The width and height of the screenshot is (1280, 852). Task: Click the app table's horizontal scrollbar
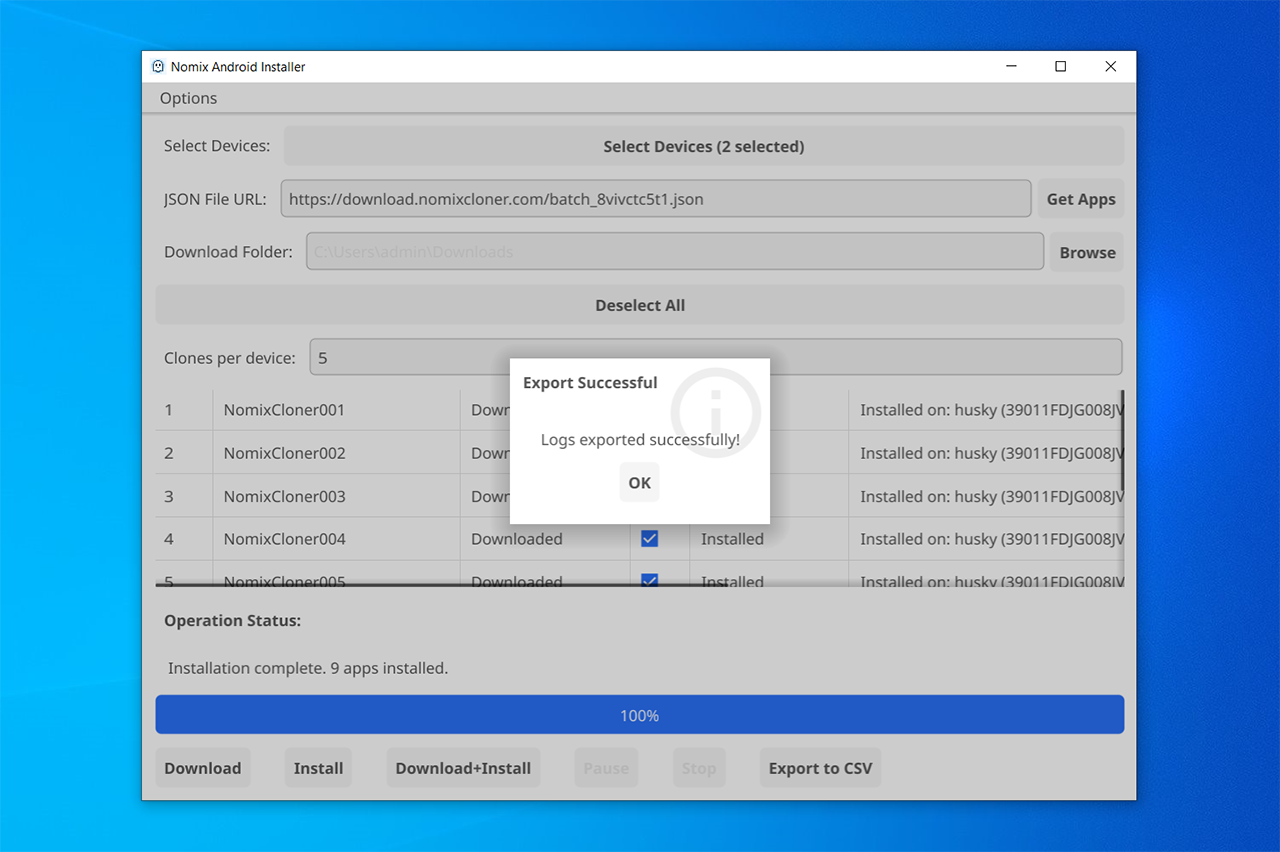tap(441, 585)
